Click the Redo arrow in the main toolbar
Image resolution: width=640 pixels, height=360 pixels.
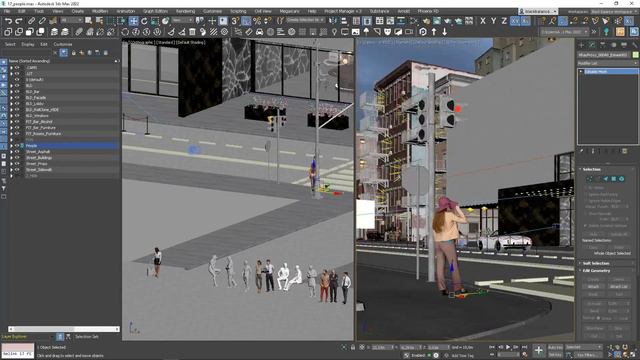point(19,21)
